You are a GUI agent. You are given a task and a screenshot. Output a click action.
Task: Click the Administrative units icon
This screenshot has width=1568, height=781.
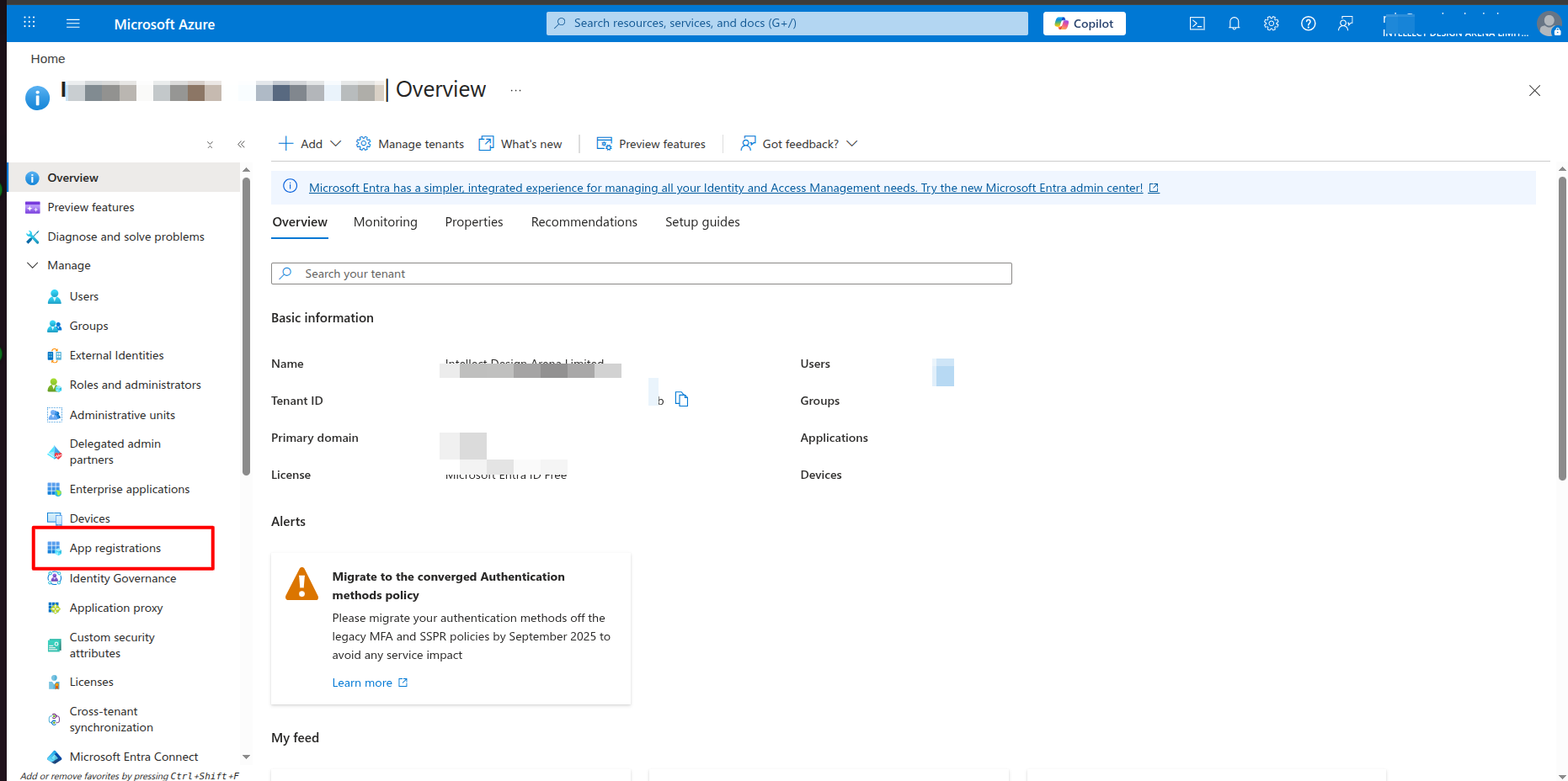55,415
